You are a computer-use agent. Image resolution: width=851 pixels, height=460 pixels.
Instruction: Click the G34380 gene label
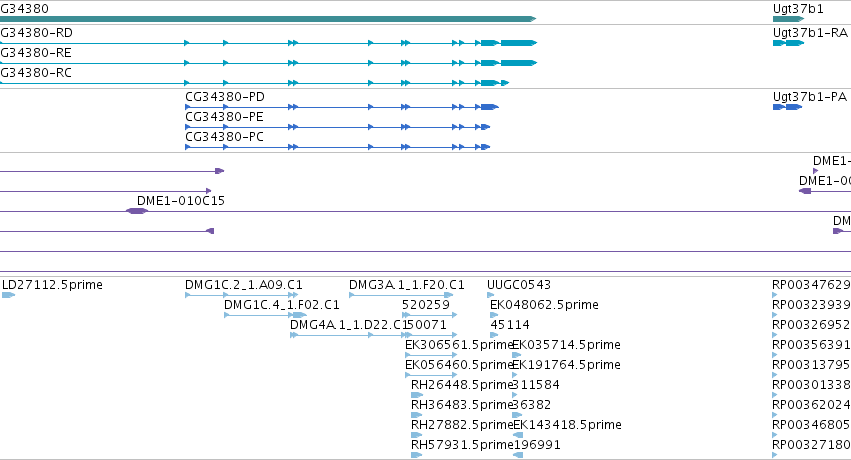[24, 9]
